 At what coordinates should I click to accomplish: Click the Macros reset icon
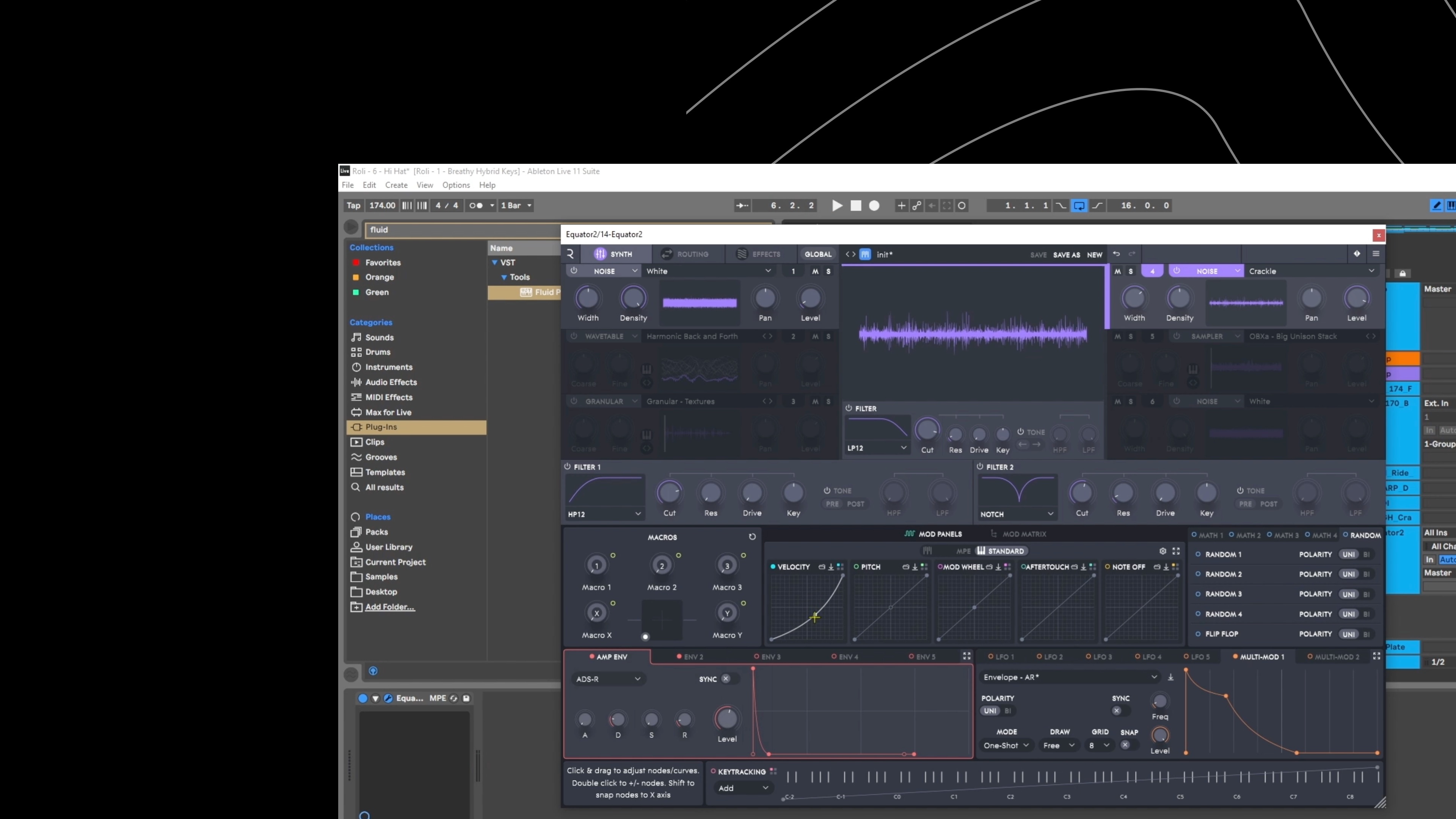pyautogui.click(x=752, y=537)
